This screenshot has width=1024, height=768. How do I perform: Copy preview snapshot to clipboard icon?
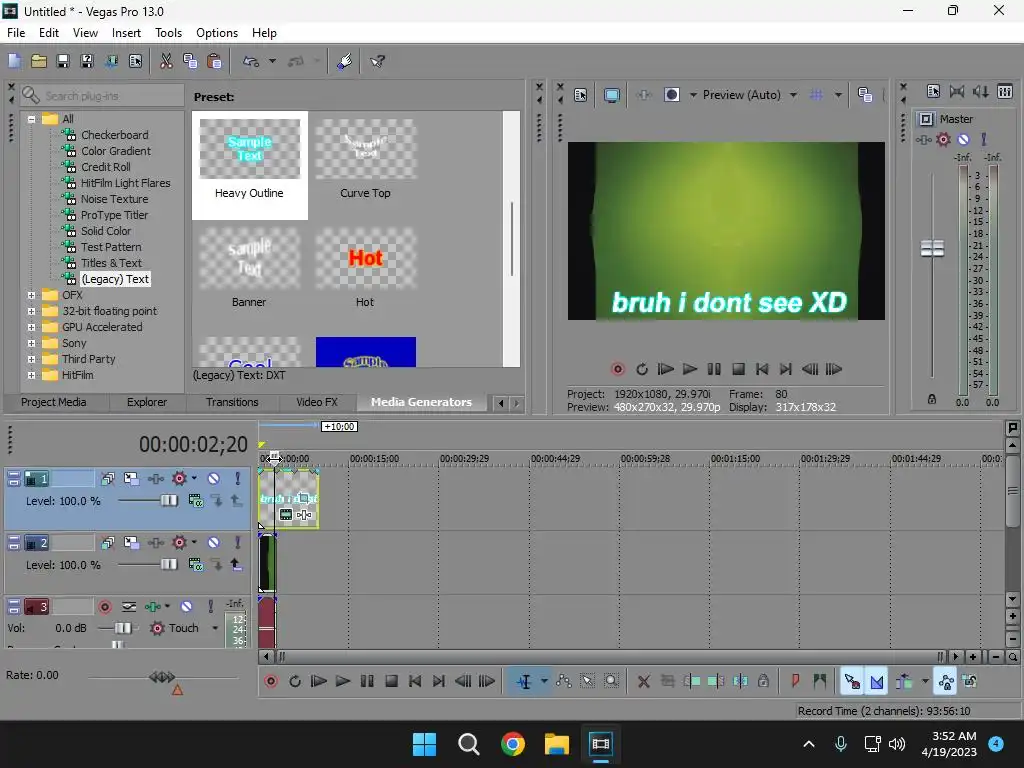(x=865, y=95)
